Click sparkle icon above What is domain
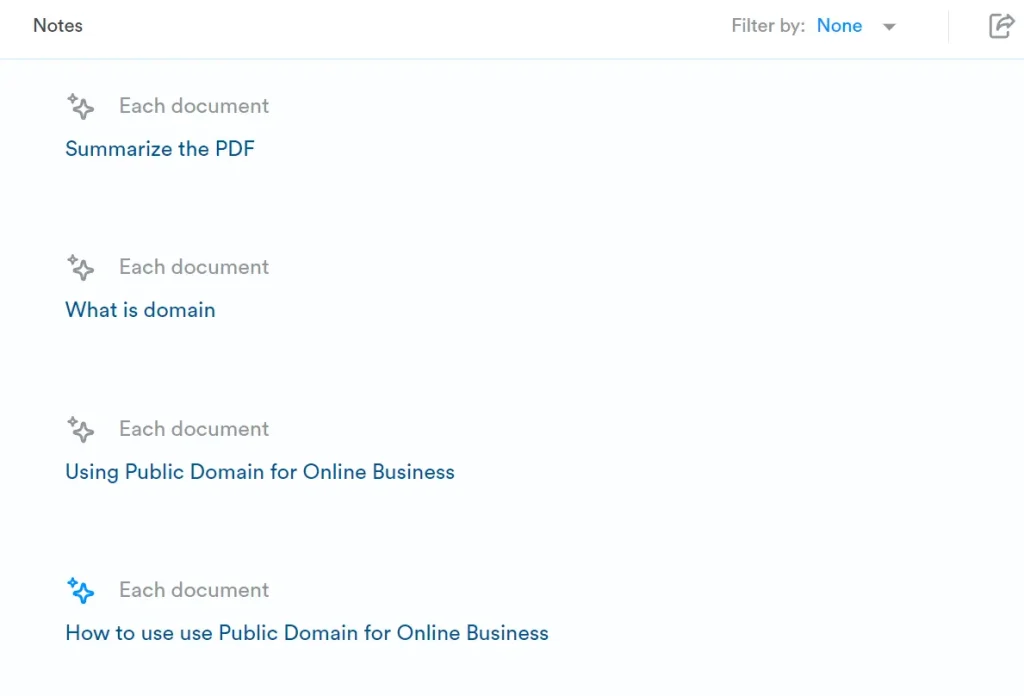 click(80, 267)
